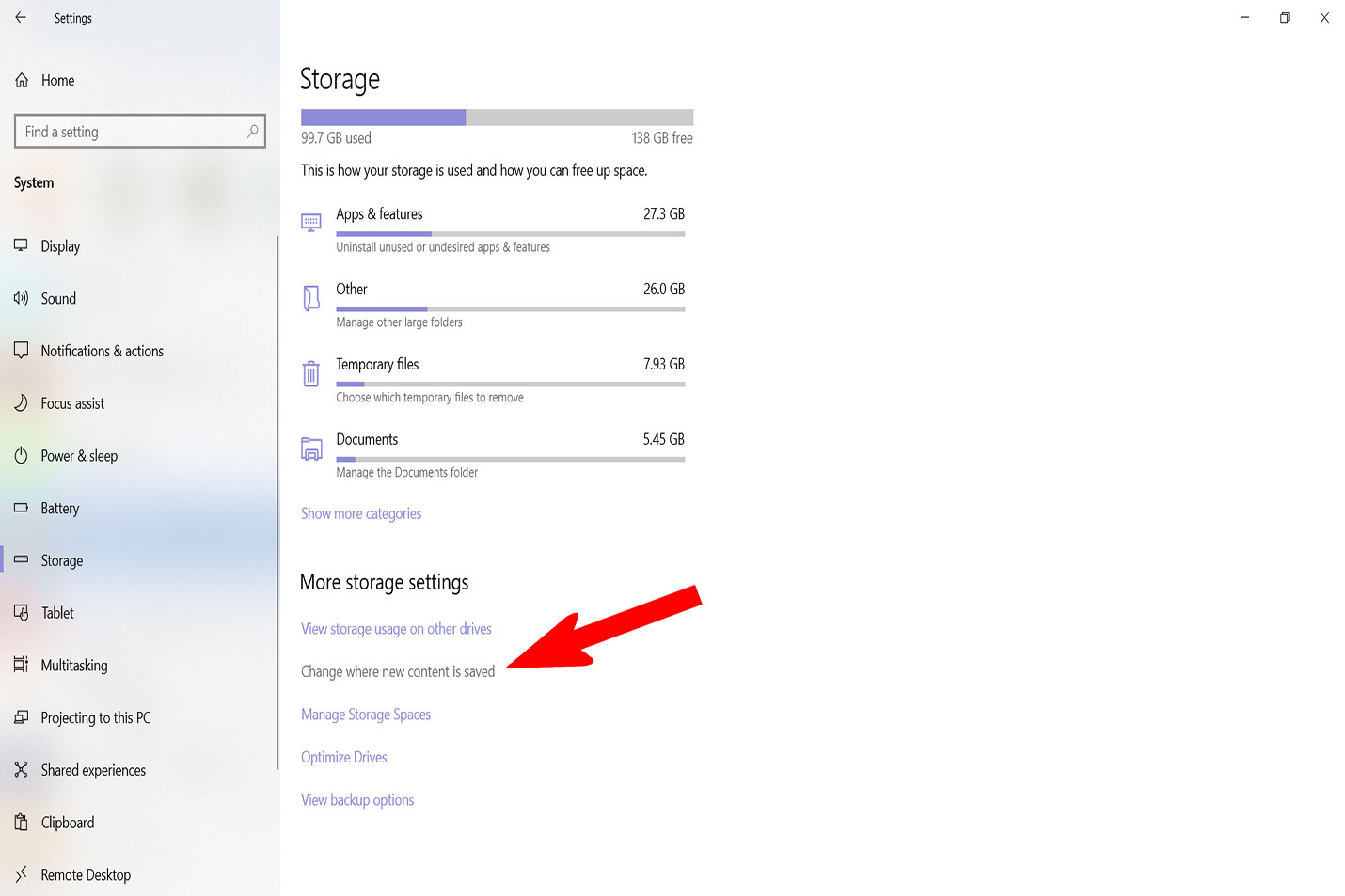Image resolution: width=1345 pixels, height=896 pixels.
Task: Go to Shared experiences
Action: 93,771
